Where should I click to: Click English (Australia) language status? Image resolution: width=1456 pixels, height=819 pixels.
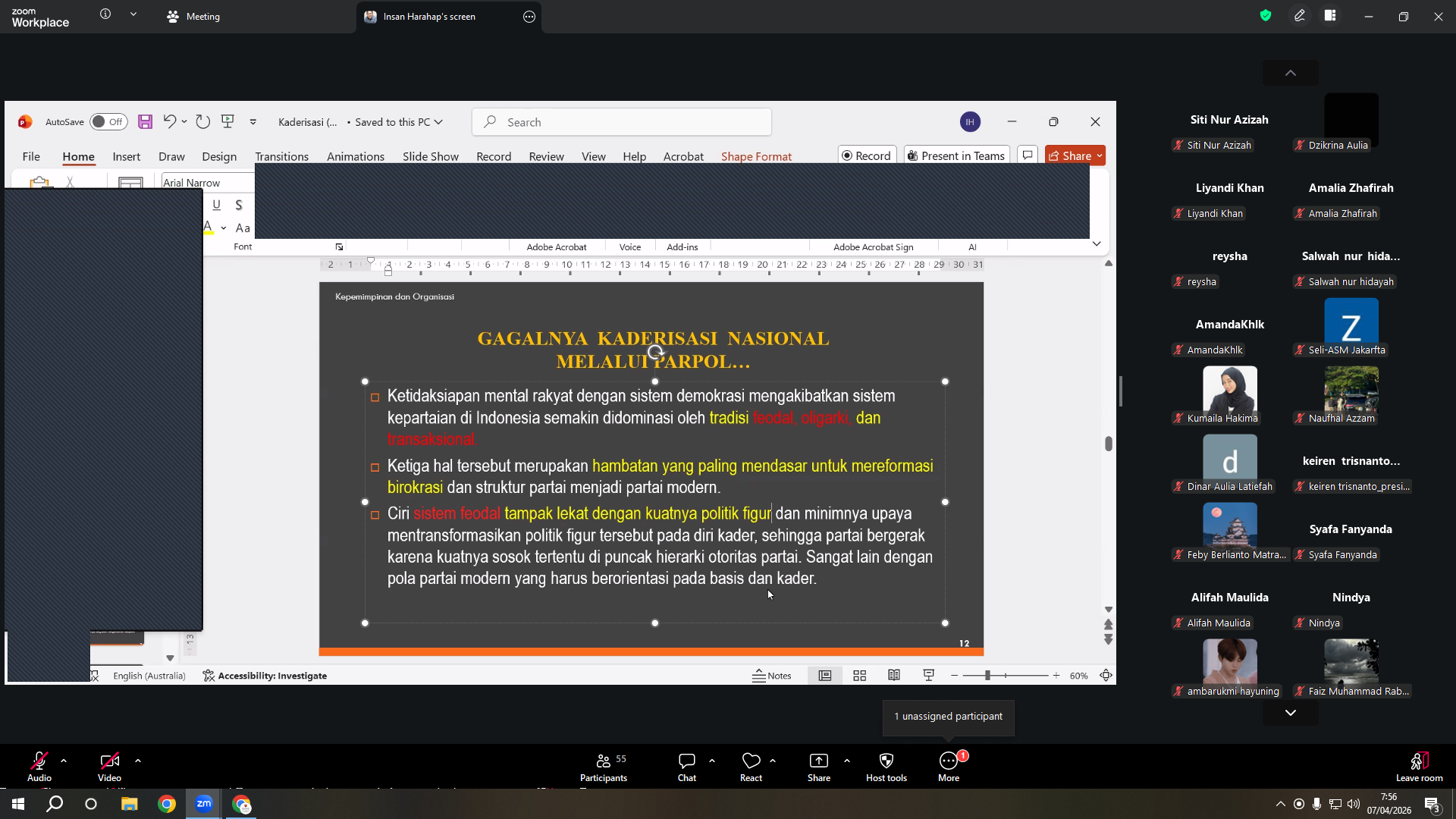(x=149, y=676)
